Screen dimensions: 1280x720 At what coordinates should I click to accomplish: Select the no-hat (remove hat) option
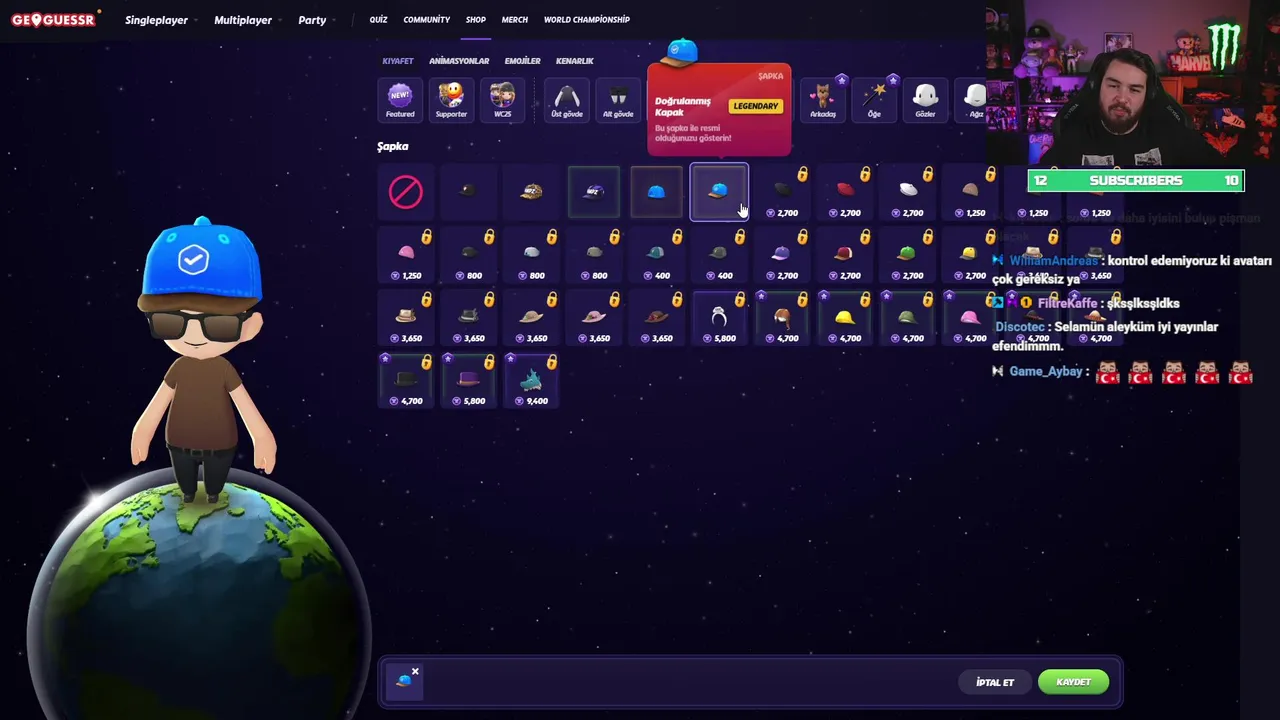click(x=406, y=192)
